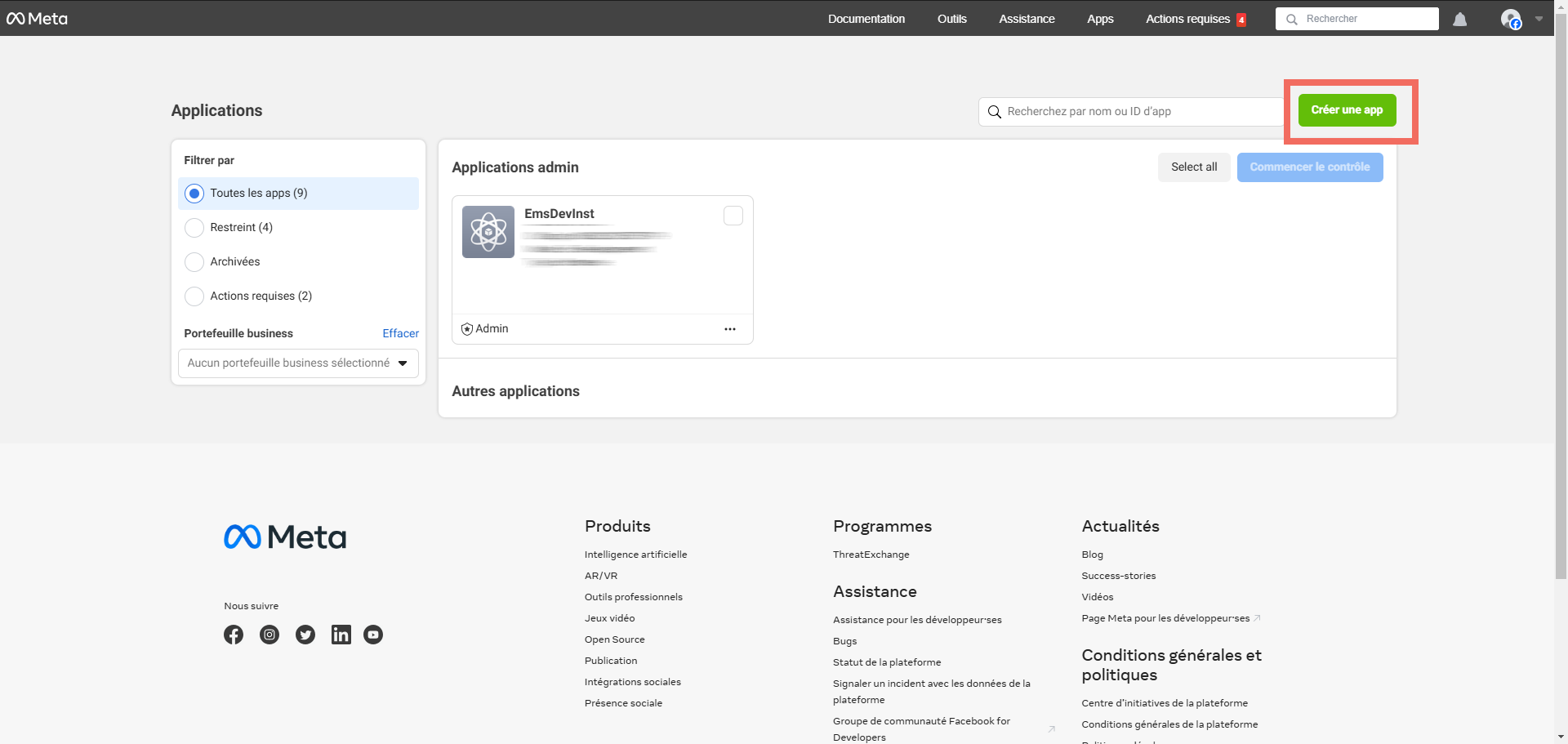Open the EmsDevInst app name

[559, 214]
